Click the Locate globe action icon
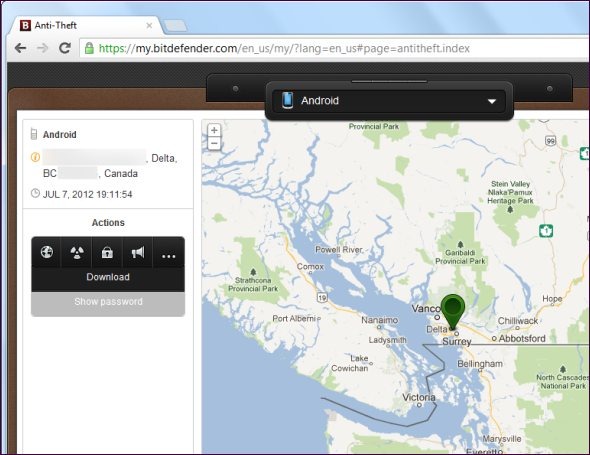Image resolution: width=590 pixels, height=455 pixels. [47, 252]
